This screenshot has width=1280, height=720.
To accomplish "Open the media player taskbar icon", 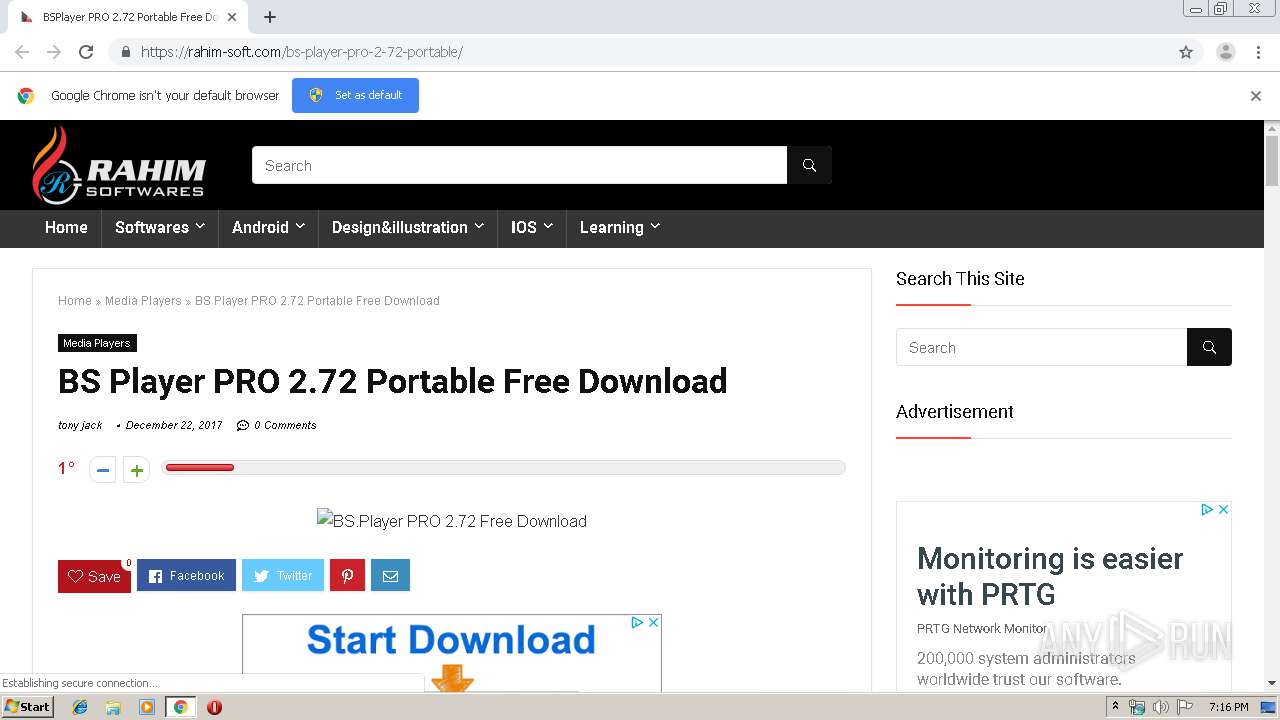I will coord(147,707).
